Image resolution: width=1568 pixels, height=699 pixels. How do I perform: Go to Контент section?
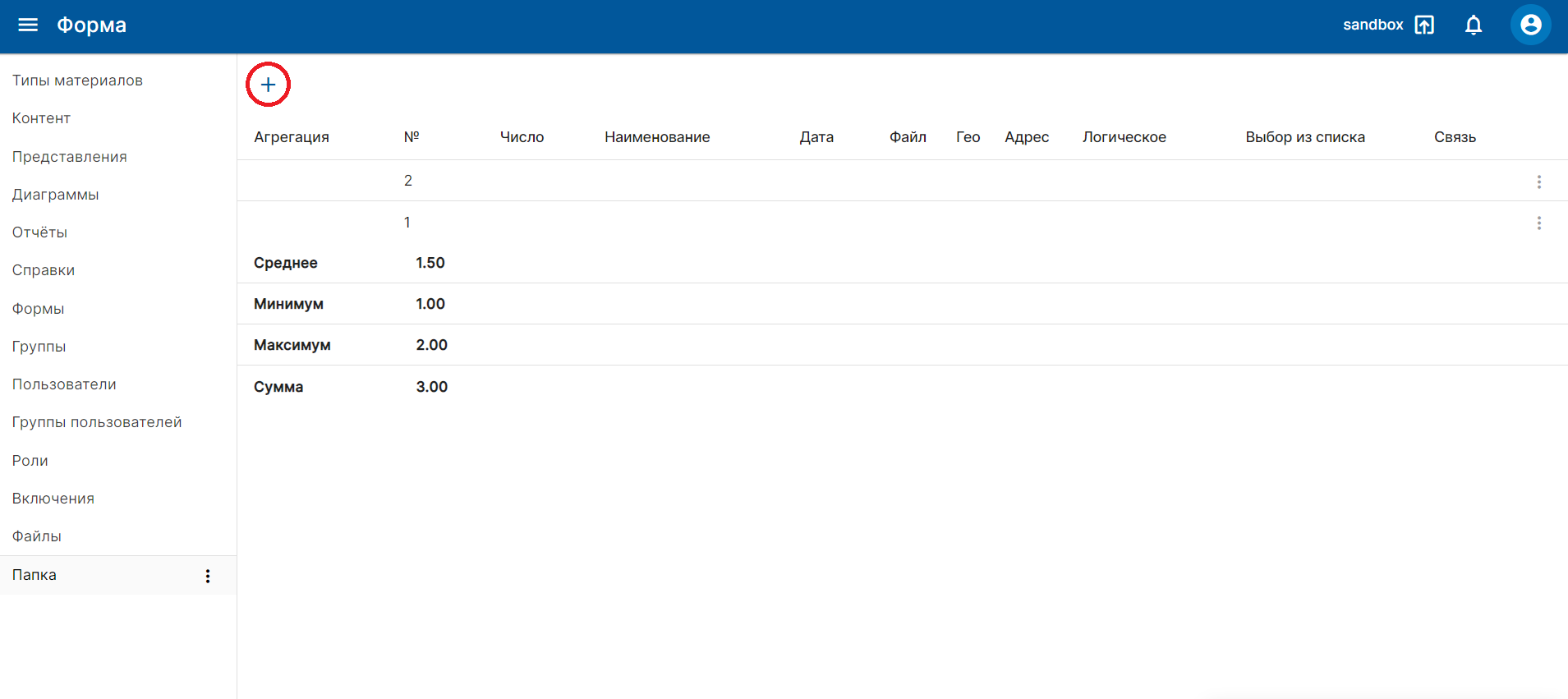41,118
